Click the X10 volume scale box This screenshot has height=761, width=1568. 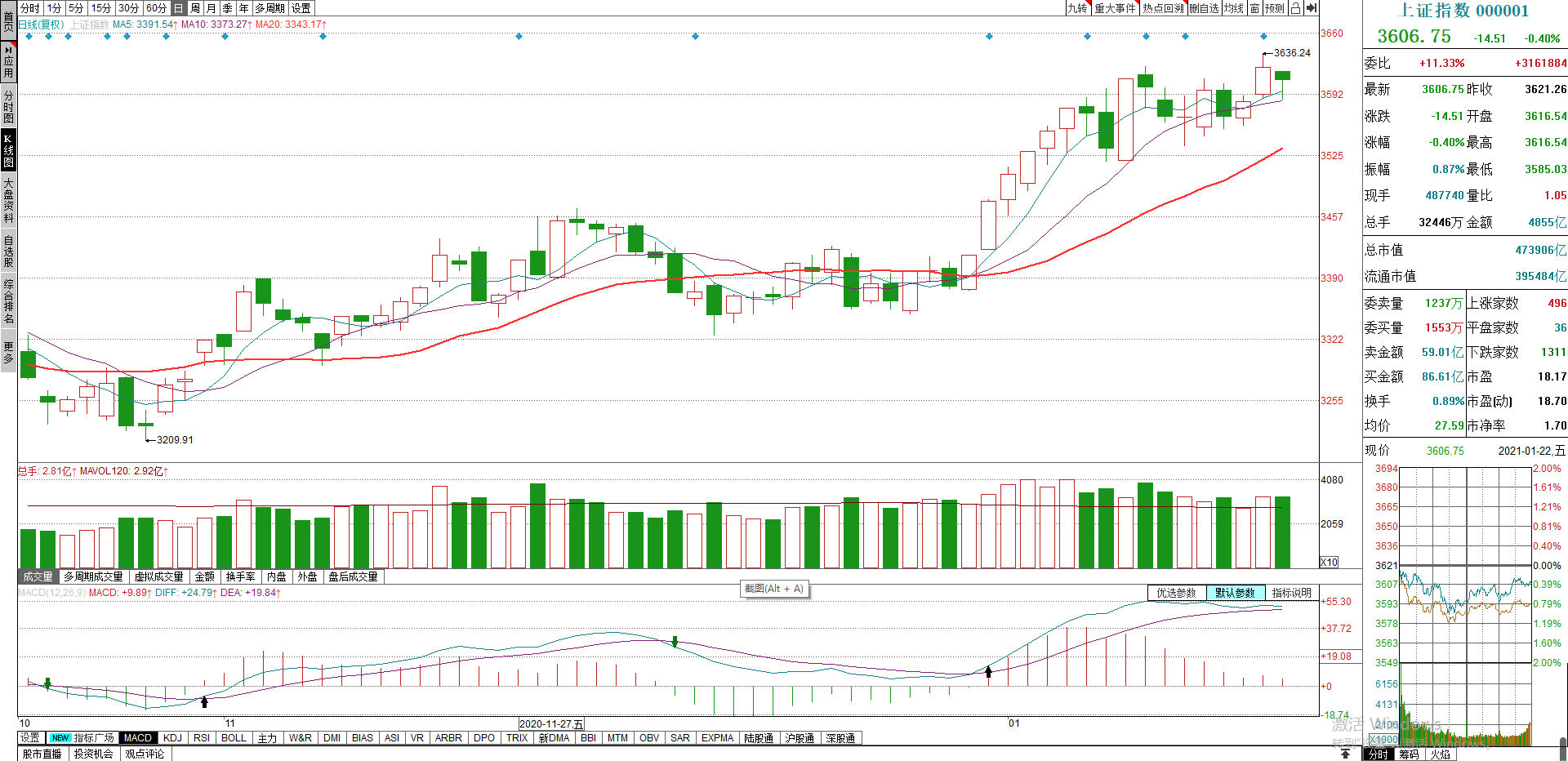pos(1330,562)
